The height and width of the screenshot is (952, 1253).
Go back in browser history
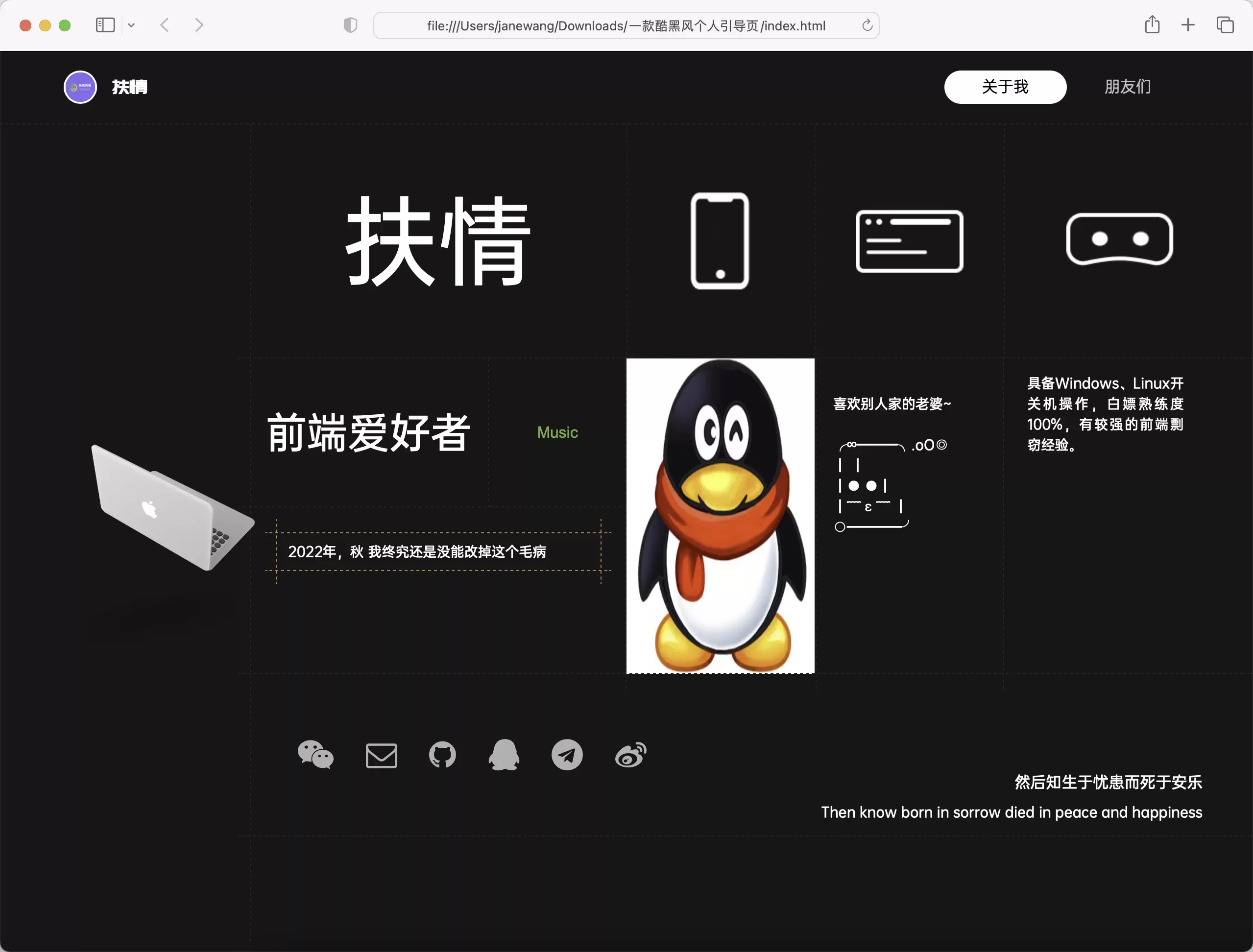[165, 25]
